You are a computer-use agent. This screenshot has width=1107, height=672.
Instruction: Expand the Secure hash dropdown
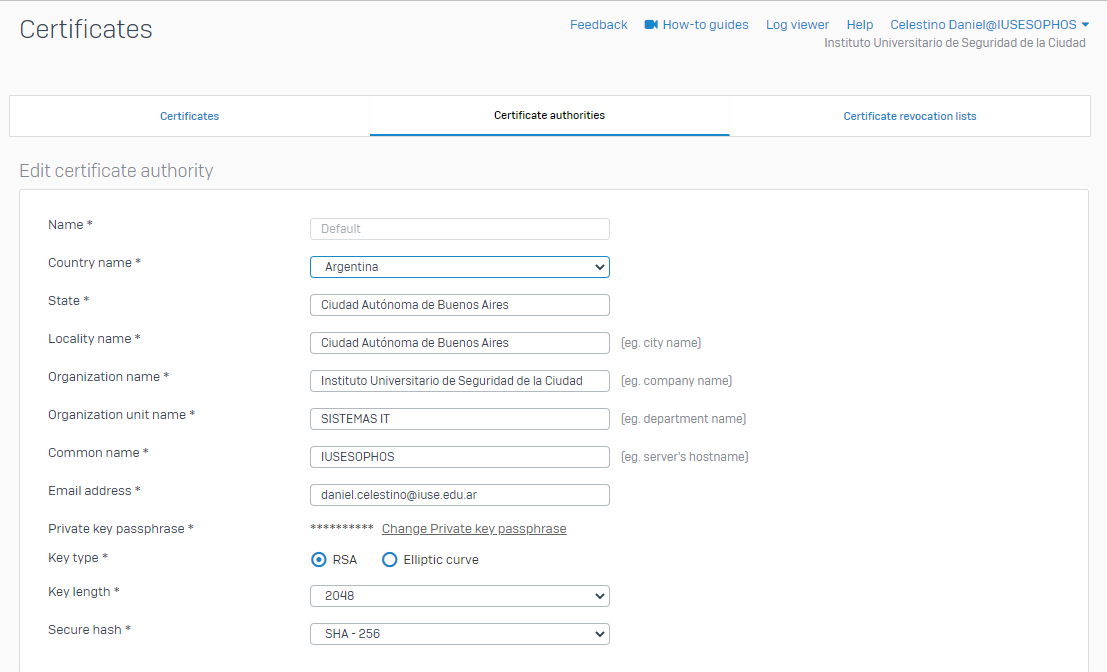pos(460,634)
